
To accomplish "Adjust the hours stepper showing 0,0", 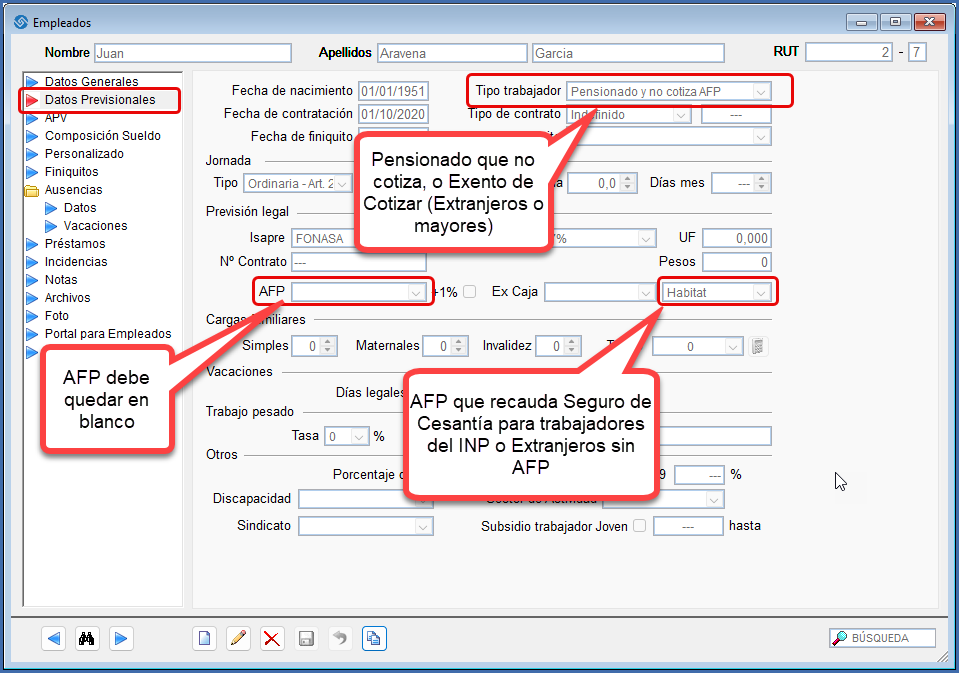I will [628, 183].
